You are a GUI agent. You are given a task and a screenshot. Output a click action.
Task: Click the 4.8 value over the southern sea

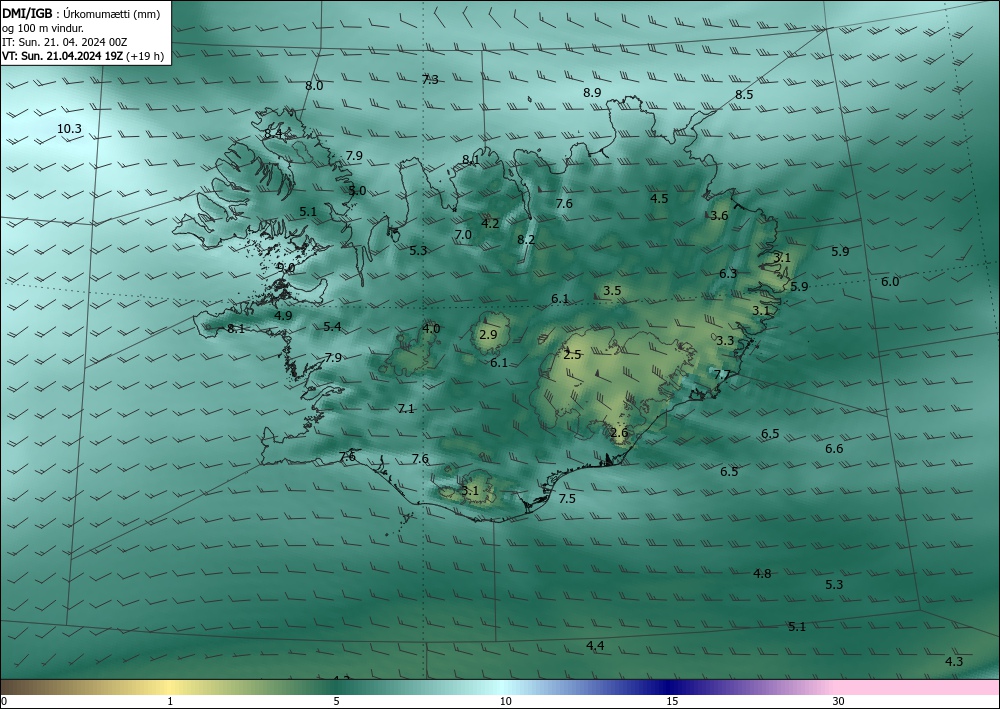pyautogui.click(x=761, y=574)
